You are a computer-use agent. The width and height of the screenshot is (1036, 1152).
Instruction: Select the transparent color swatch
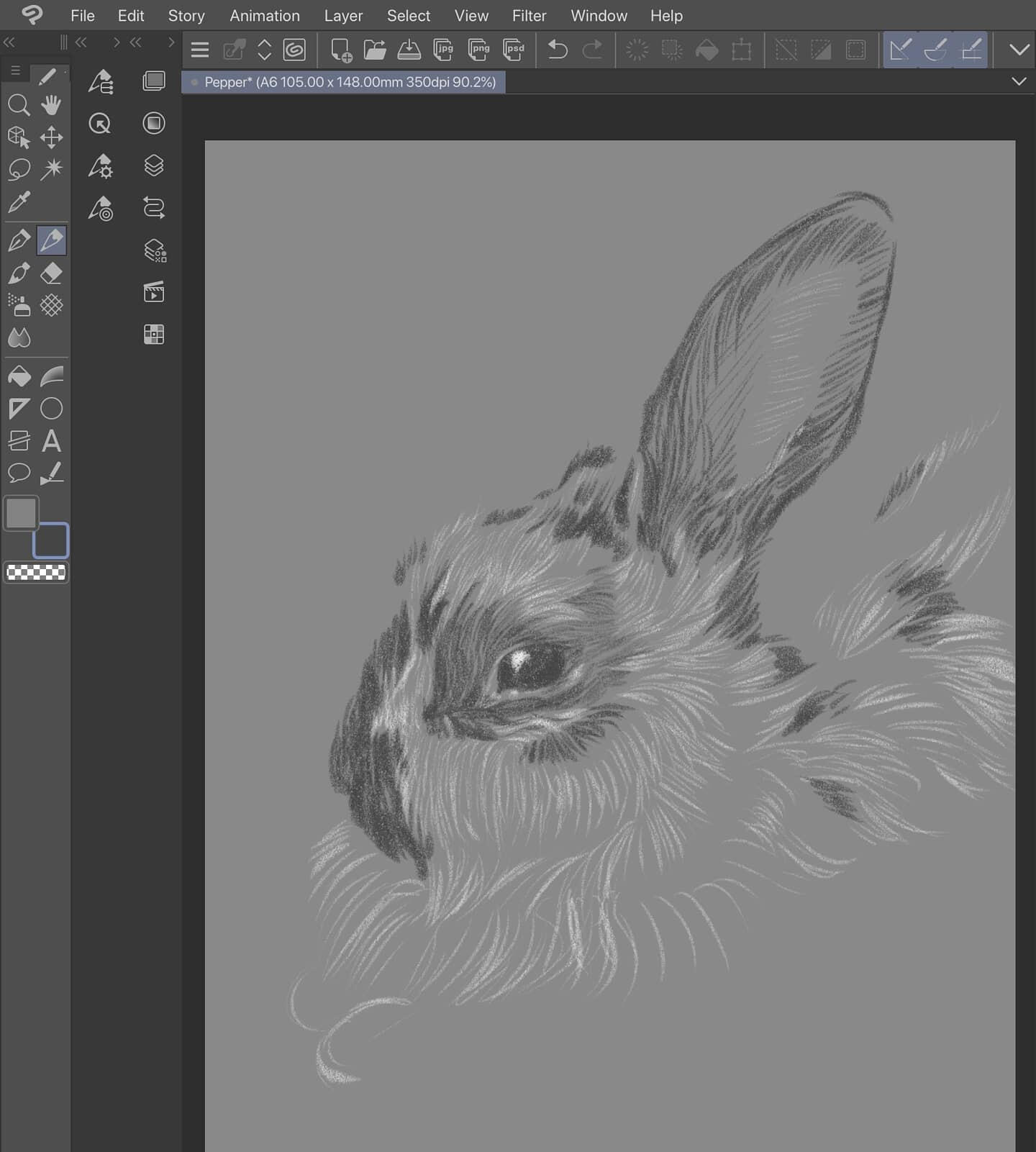coord(36,573)
